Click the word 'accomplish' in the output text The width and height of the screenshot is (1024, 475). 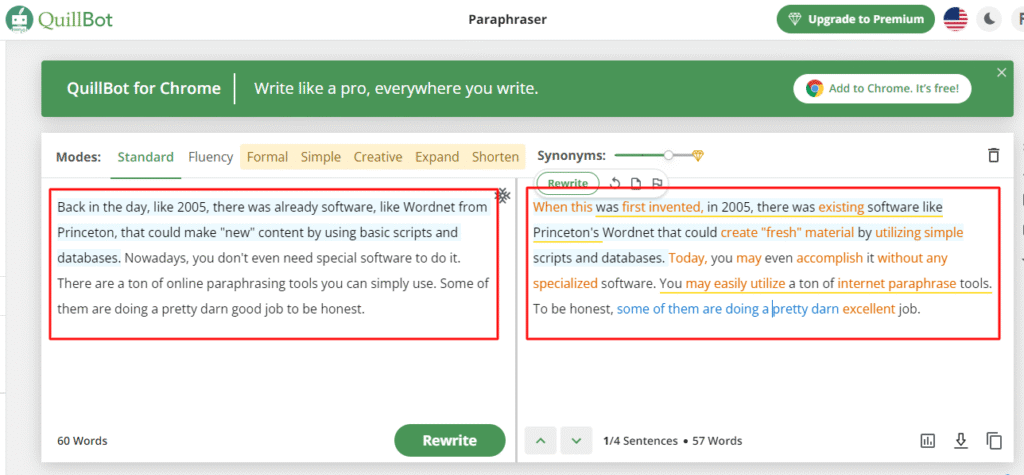[829, 258]
